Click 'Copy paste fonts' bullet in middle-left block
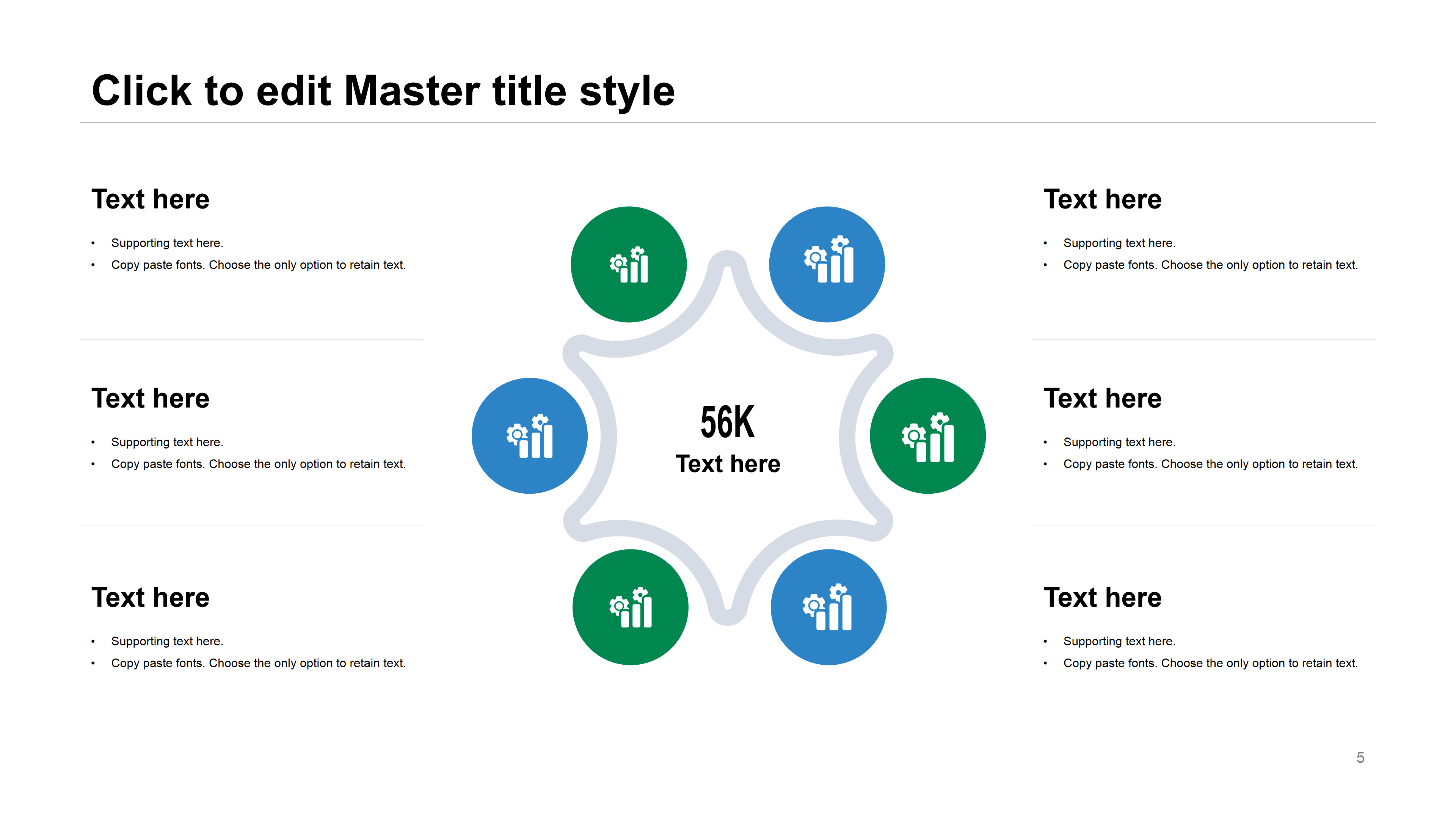The width and height of the screenshot is (1456, 819). click(x=258, y=464)
